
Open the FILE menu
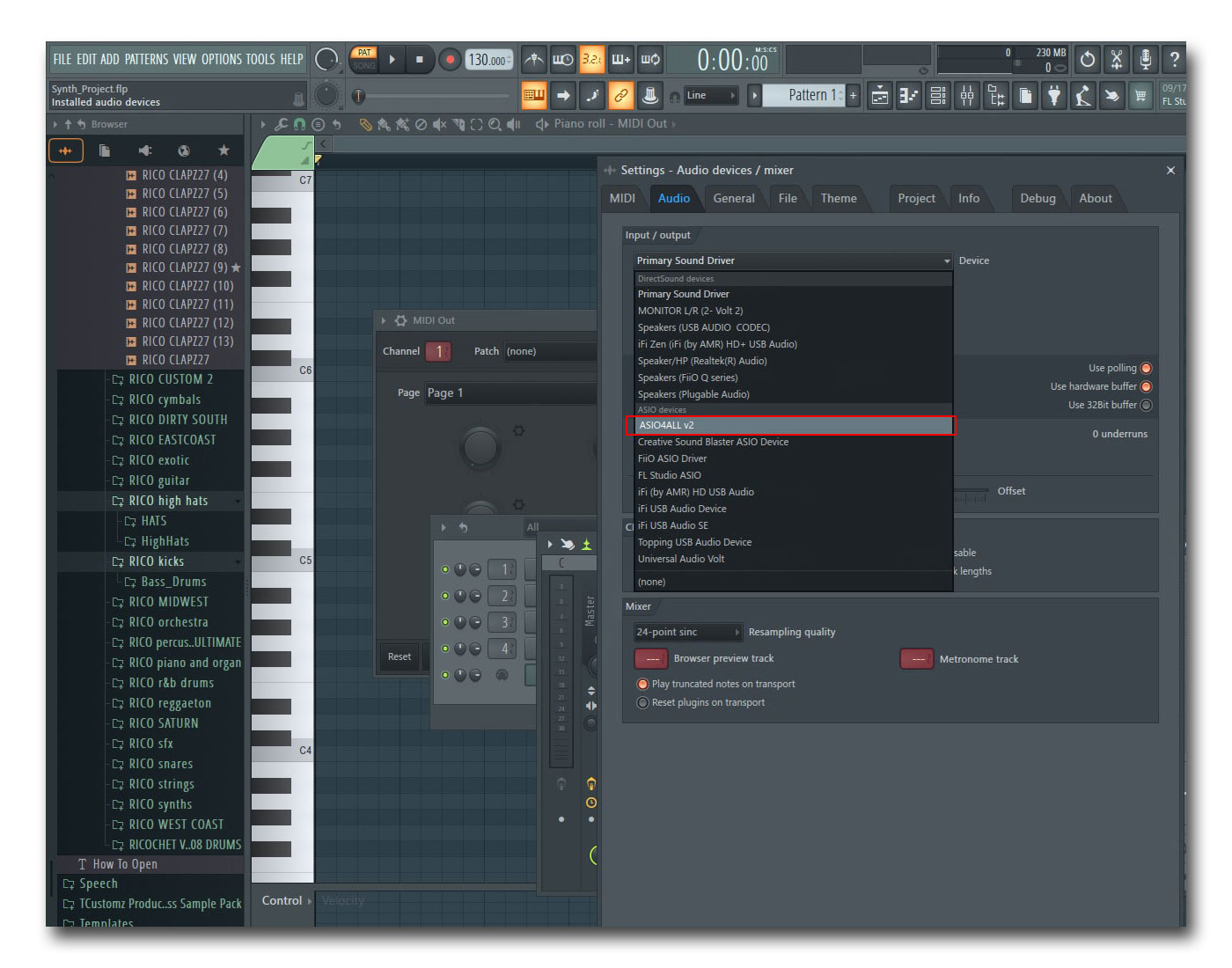point(62,59)
